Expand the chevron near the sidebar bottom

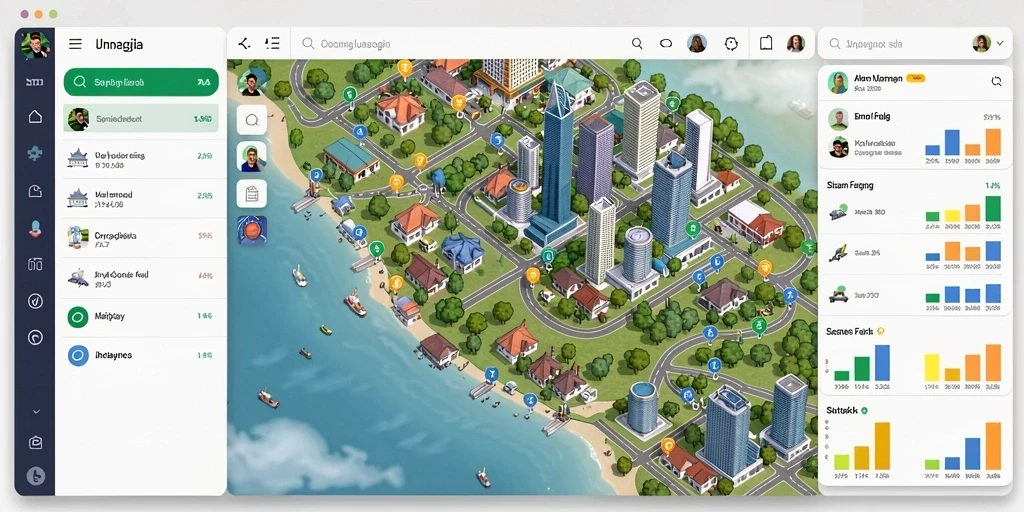coord(36,411)
